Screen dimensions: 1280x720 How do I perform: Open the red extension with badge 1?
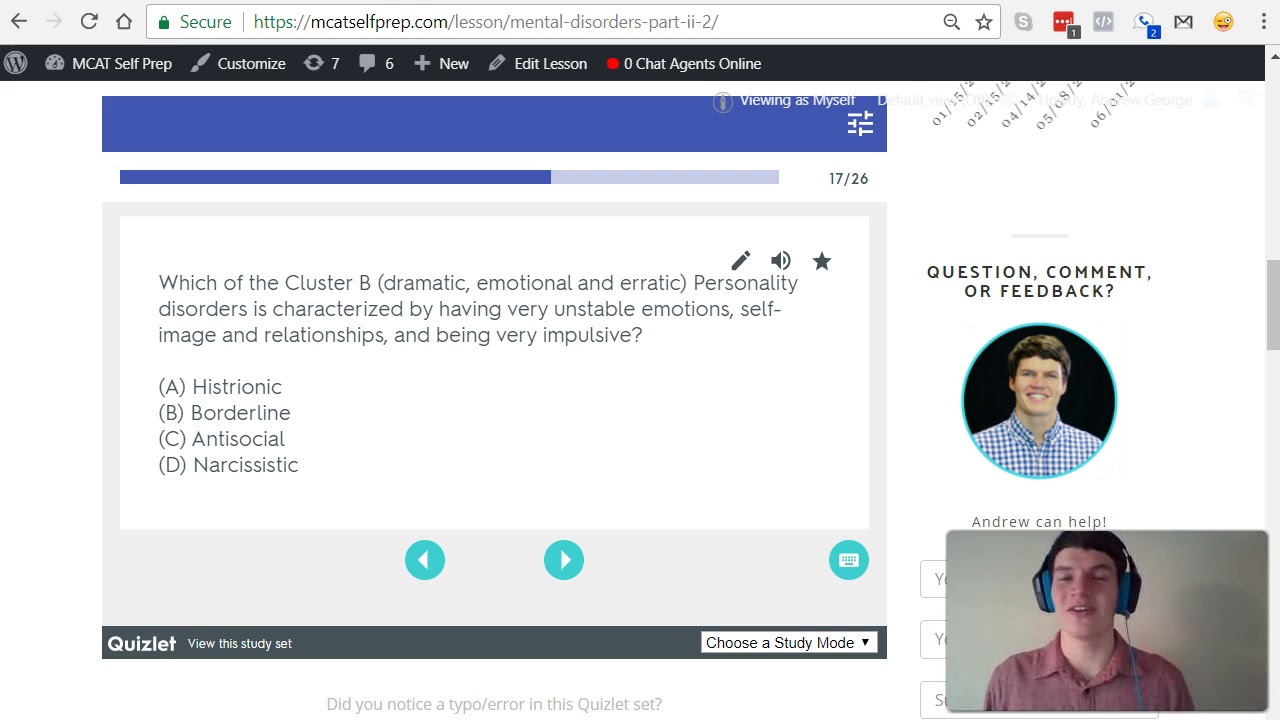tap(1064, 23)
